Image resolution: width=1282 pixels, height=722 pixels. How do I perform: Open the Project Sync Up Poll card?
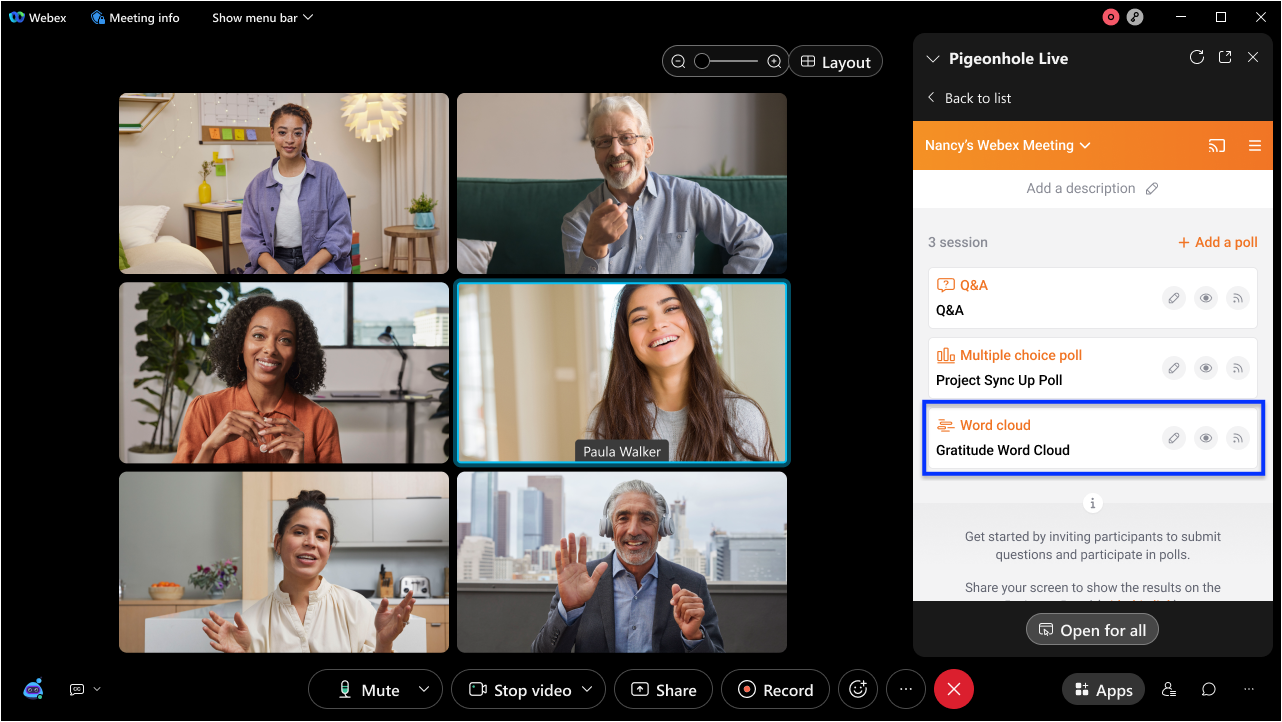[x=1093, y=368]
